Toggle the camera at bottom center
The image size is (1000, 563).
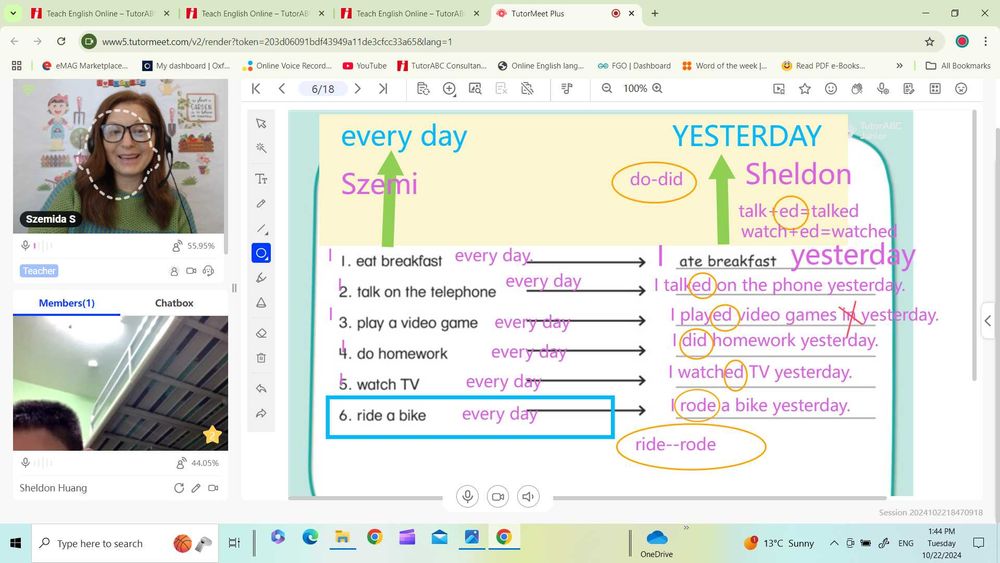point(498,496)
